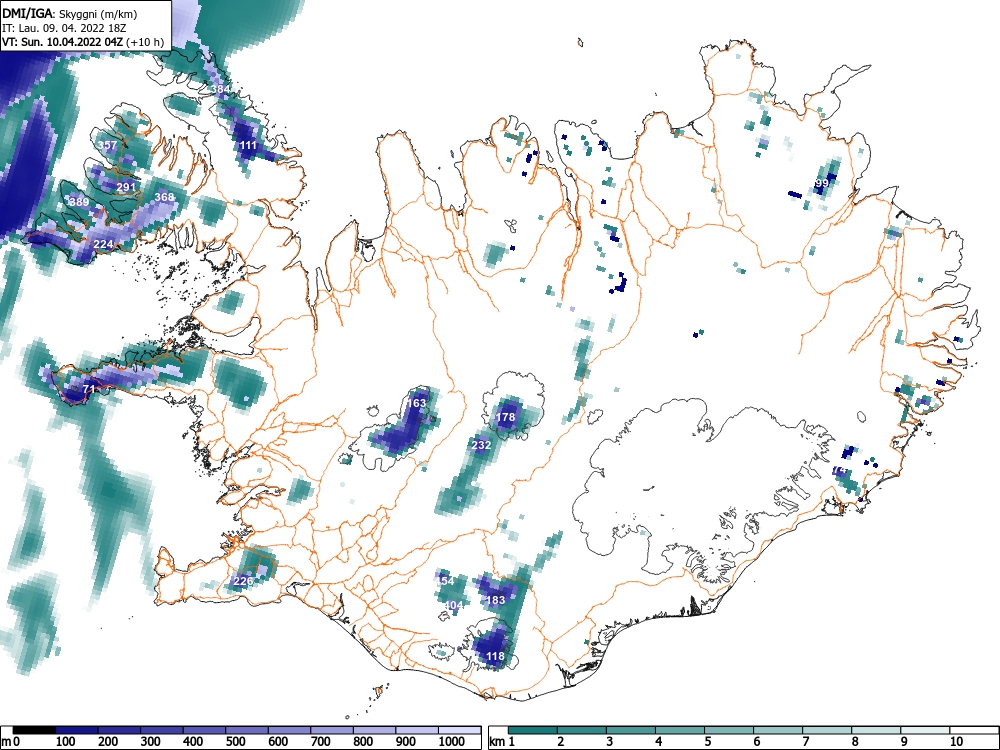Select the 100–200 m dark navy legend swatch

(77, 730)
